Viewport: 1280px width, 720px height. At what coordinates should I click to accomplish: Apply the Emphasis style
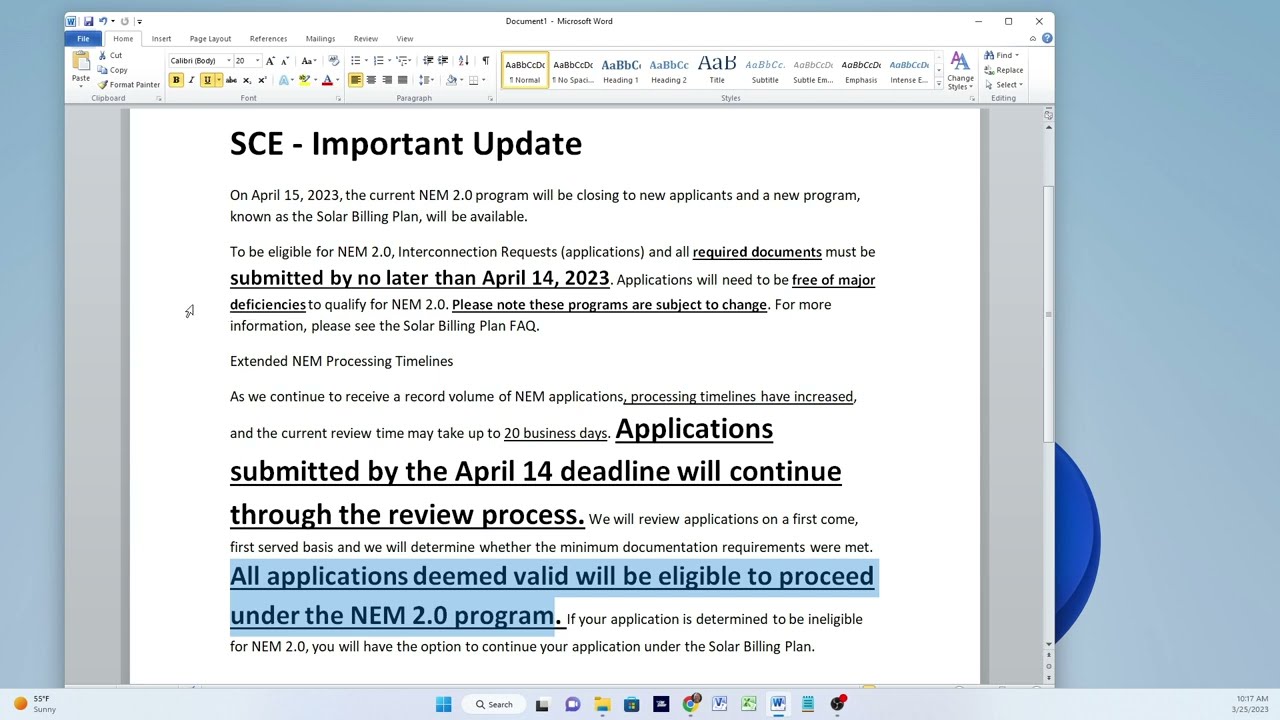click(x=861, y=70)
